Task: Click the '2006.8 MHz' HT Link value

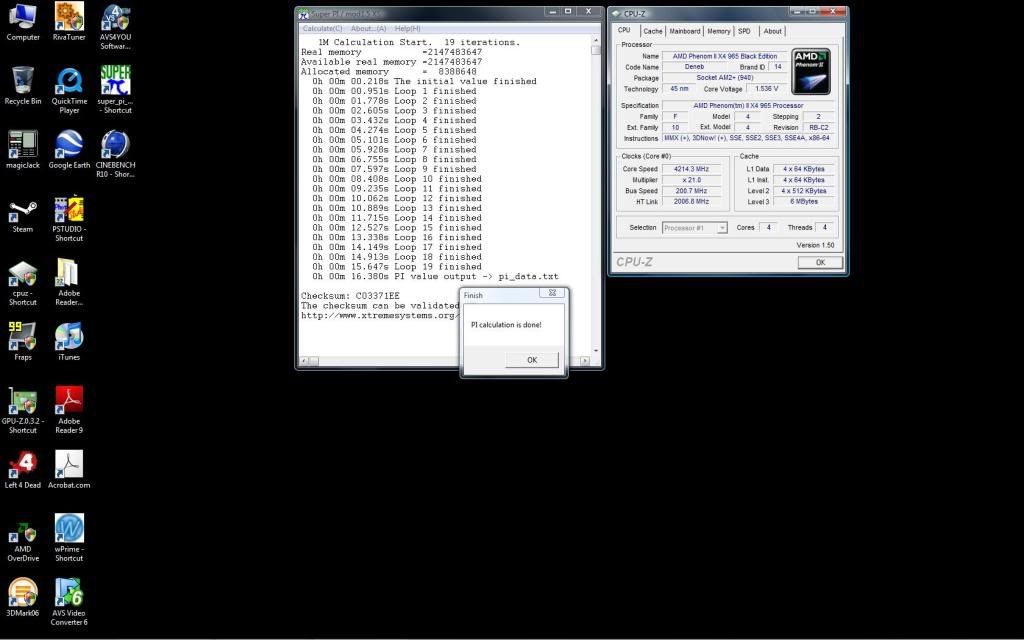Action: click(x=691, y=202)
